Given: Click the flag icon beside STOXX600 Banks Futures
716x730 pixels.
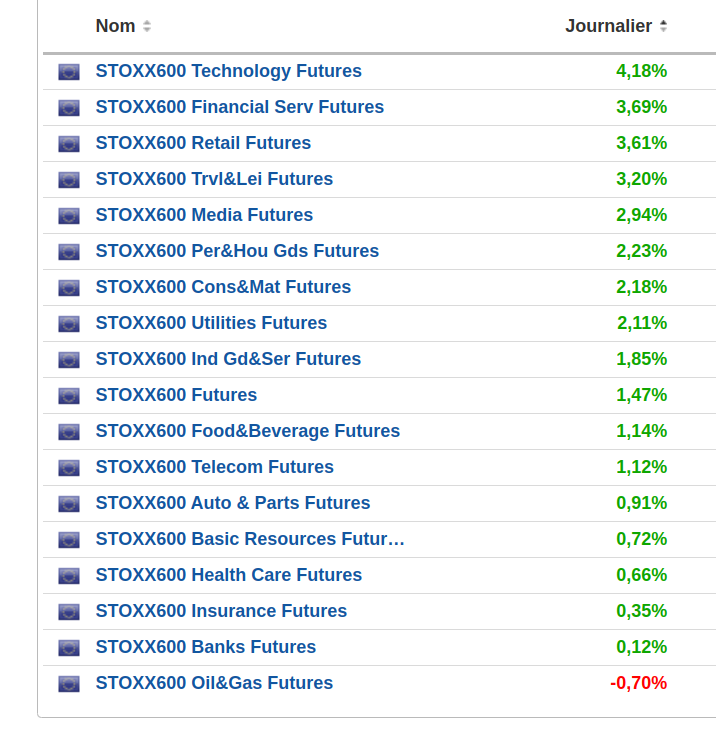Looking at the screenshot, I should [x=68, y=648].
